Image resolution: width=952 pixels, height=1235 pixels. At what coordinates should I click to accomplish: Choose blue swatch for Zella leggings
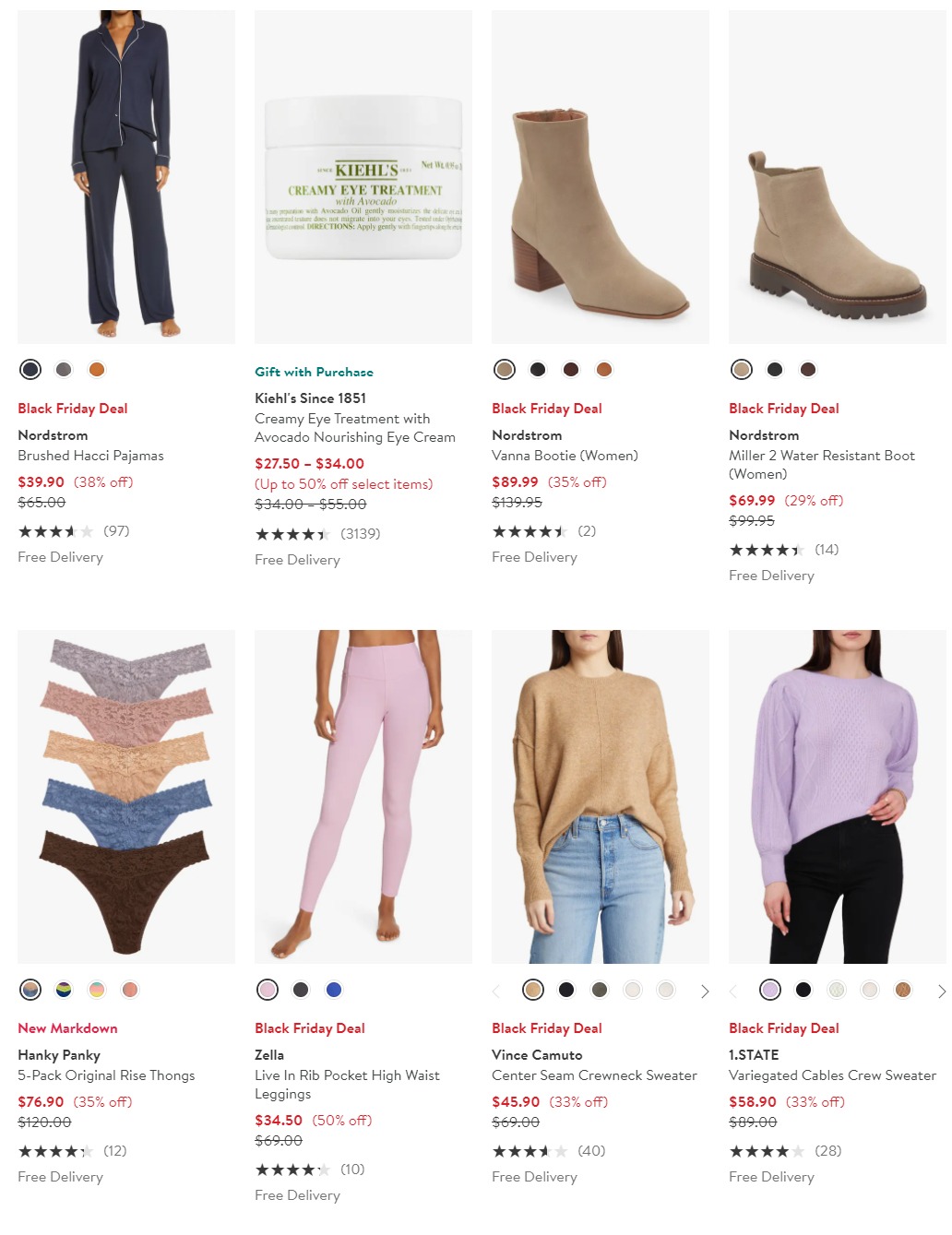click(x=334, y=990)
